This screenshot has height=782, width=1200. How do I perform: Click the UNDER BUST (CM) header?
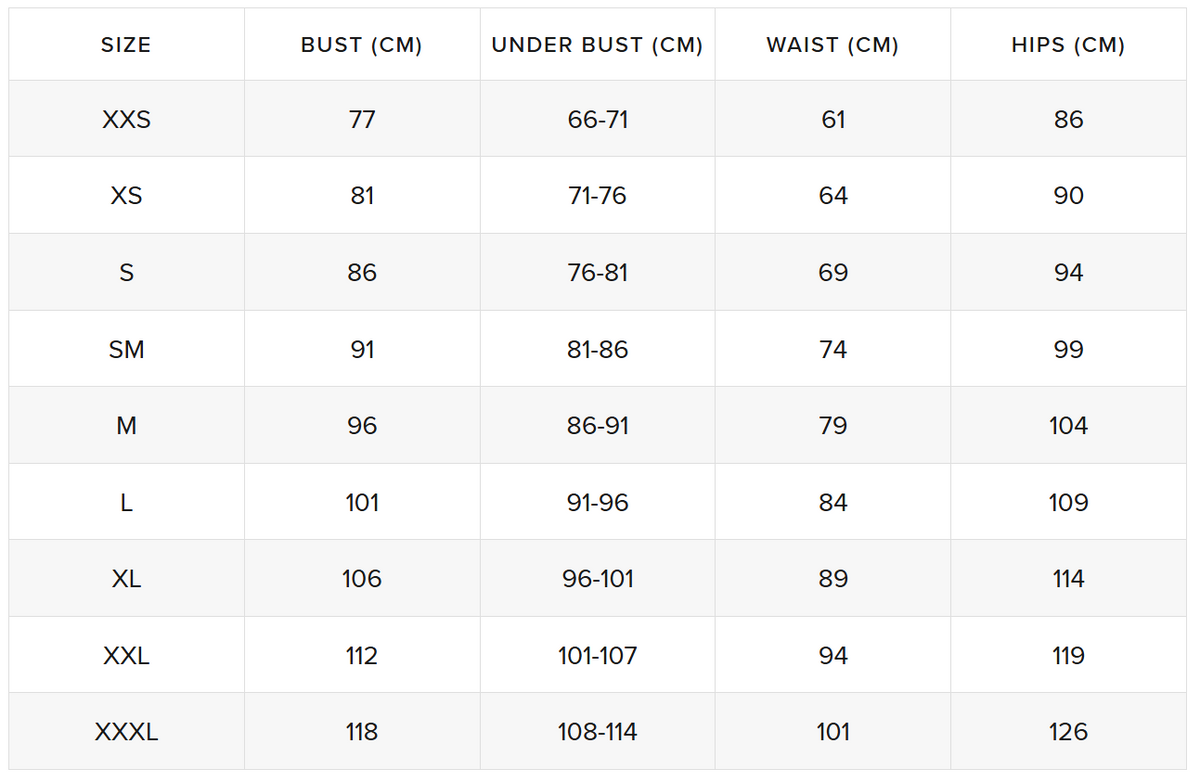pyautogui.click(x=597, y=45)
